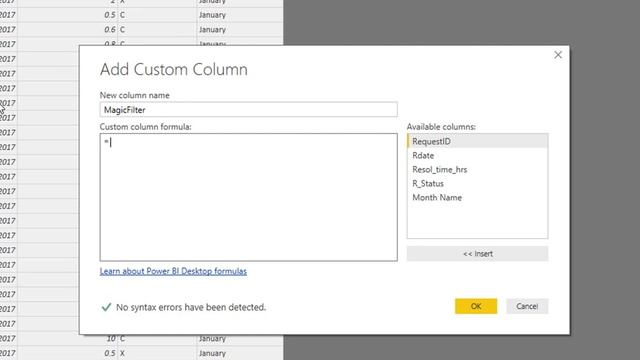Select RequestID in Available columns

pyautogui.click(x=477, y=141)
